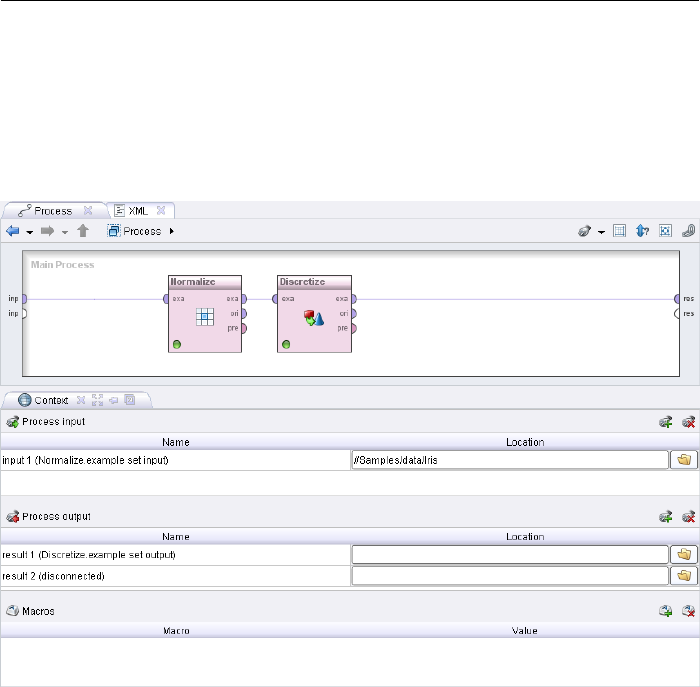
Task: Click the Macro column header
Action: [x=176, y=631]
